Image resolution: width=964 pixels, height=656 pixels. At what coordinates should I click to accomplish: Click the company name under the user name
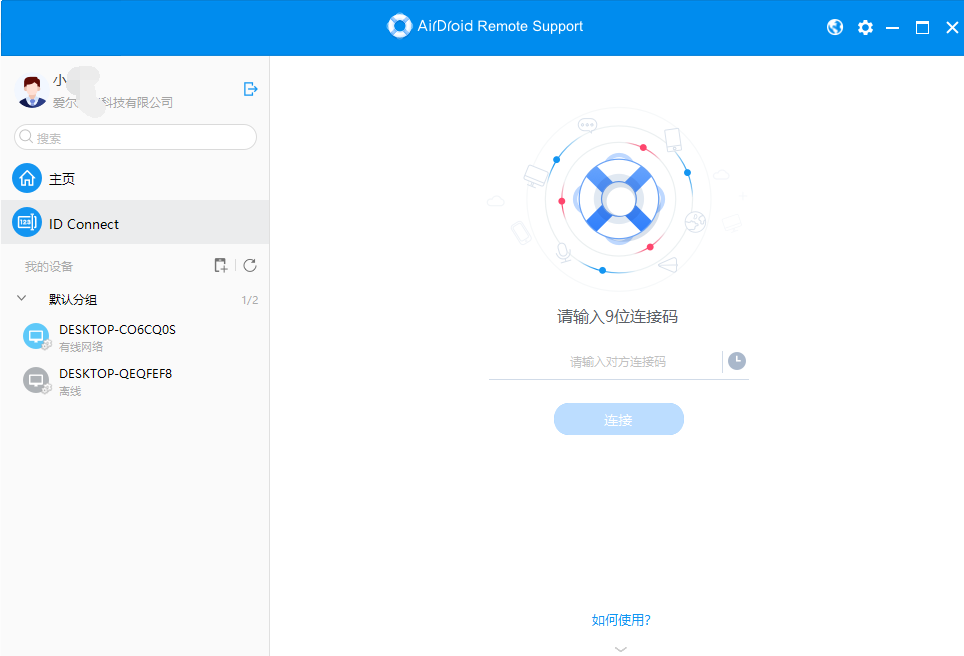click(113, 103)
